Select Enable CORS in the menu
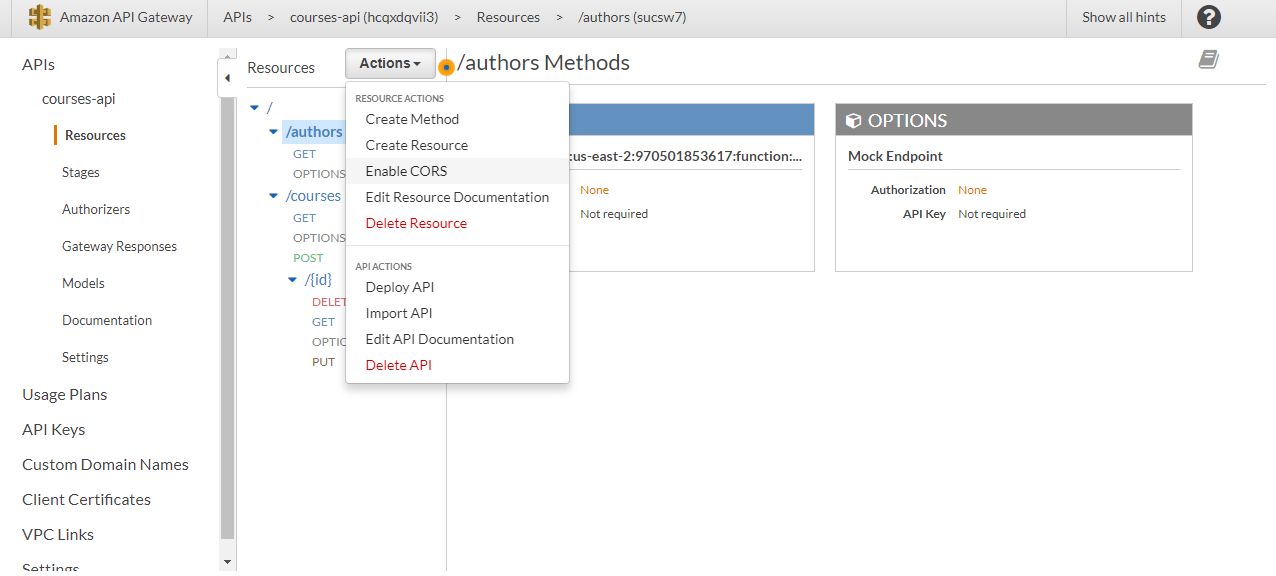 coord(457,171)
